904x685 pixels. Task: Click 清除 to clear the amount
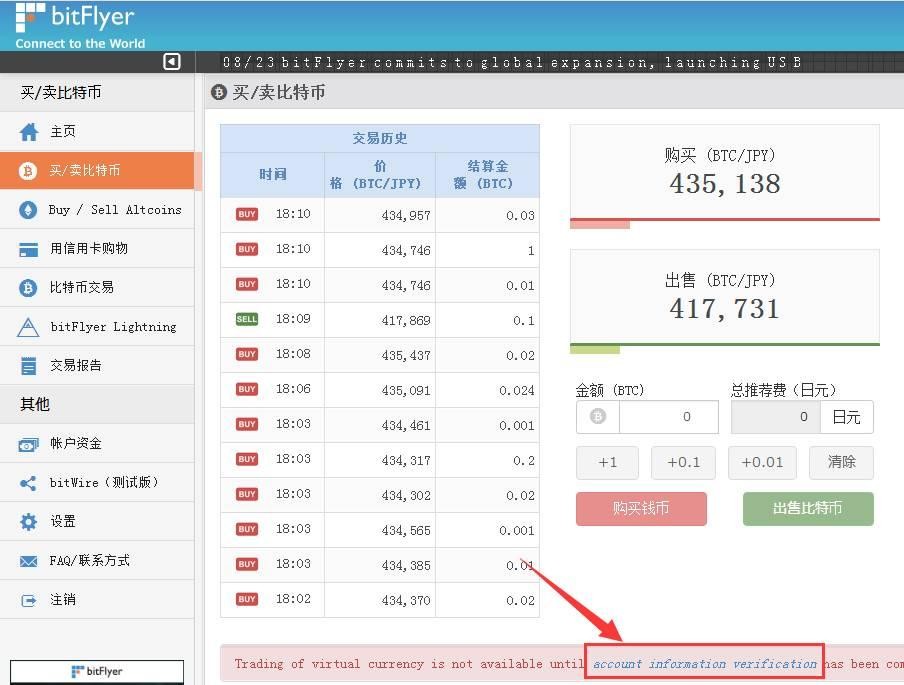coord(842,462)
